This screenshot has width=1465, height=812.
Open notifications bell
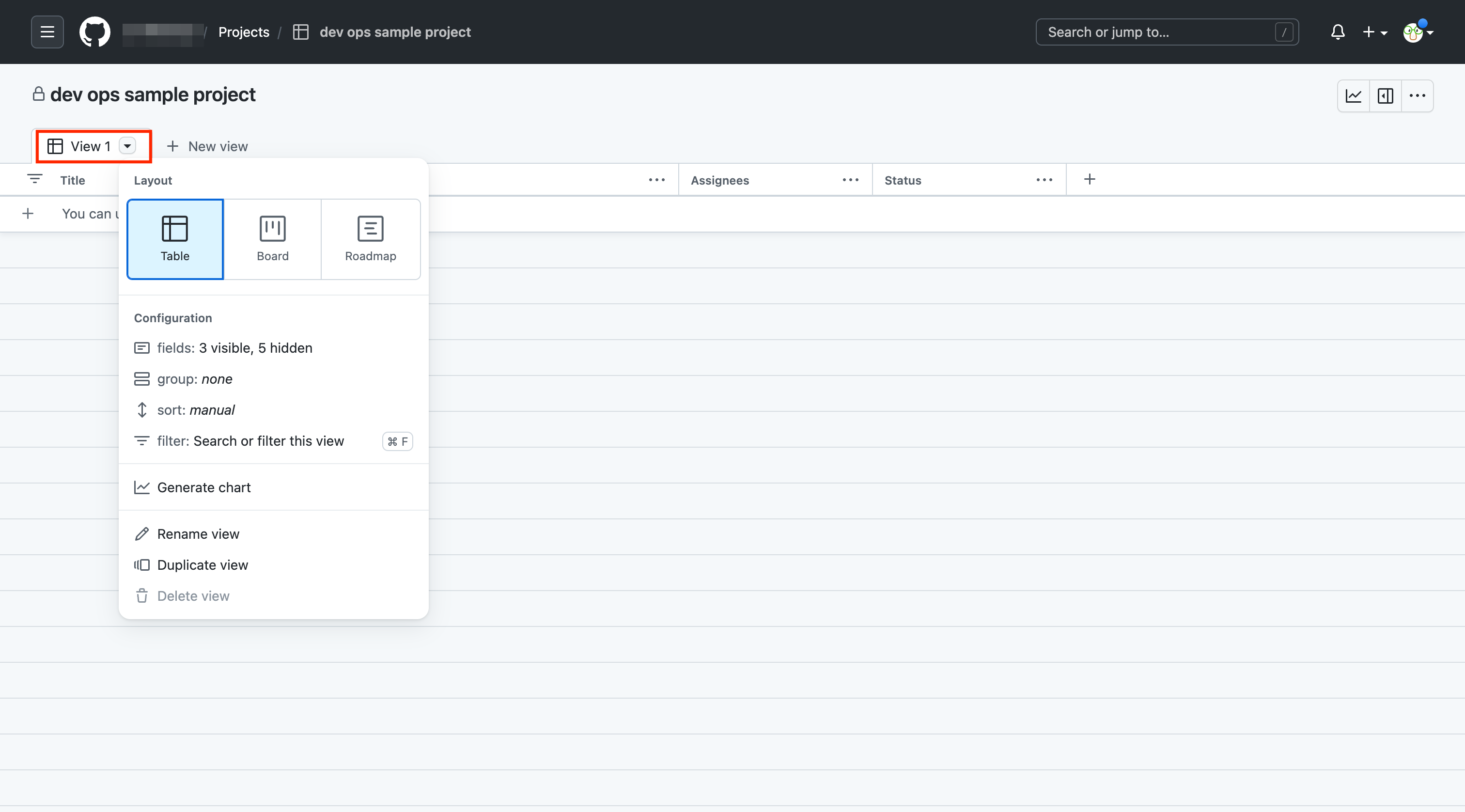(x=1338, y=32)
